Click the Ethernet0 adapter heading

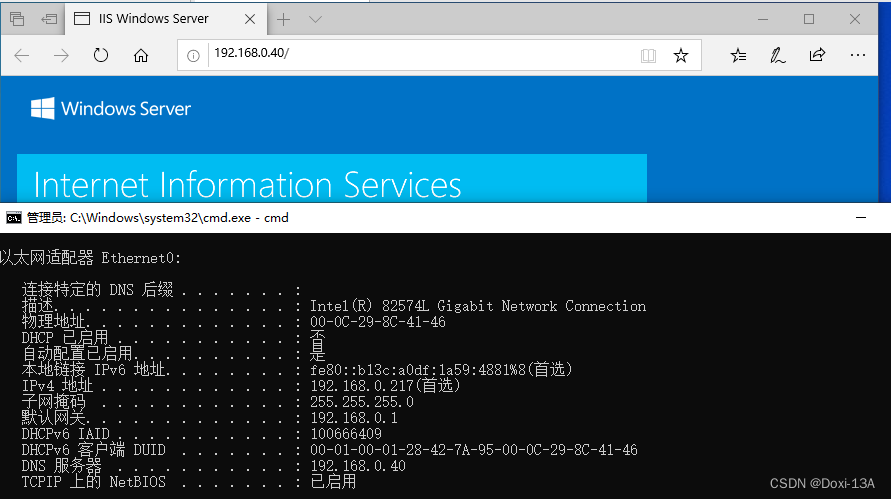[90, 258]
